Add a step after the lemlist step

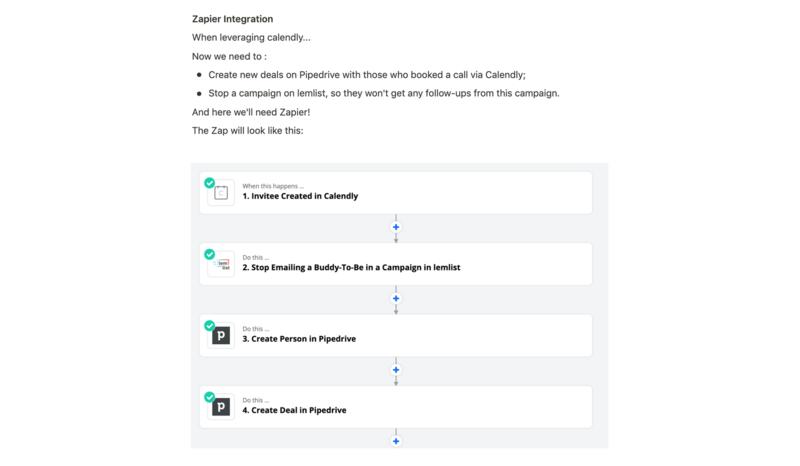(396, 298)
